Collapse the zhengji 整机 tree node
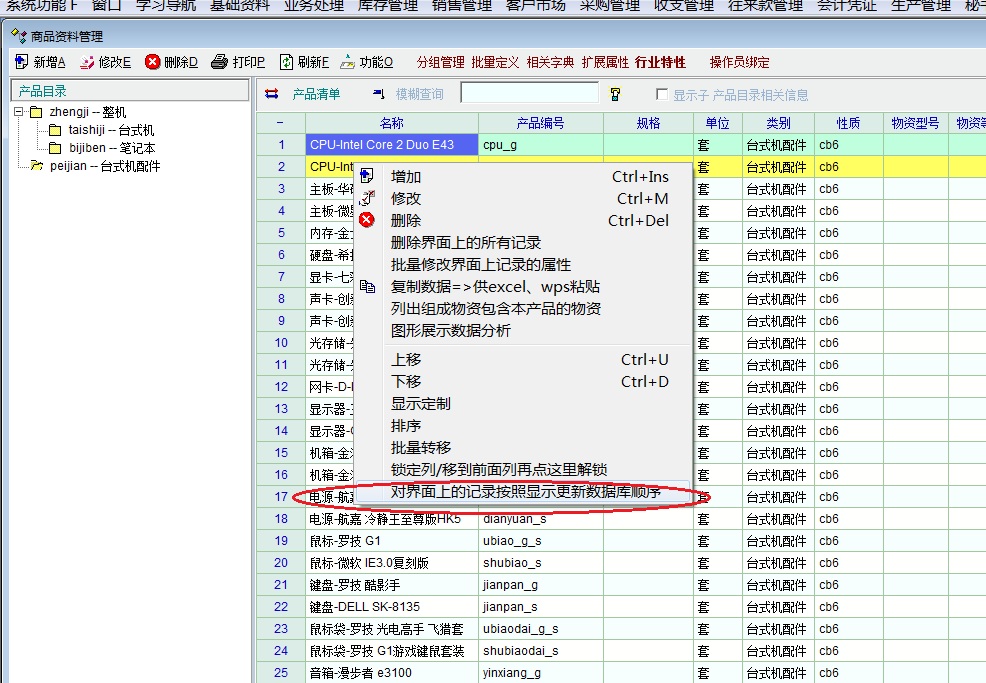Image resolution: width=986 pixels, height=683 pixels. tap(18, 112)
